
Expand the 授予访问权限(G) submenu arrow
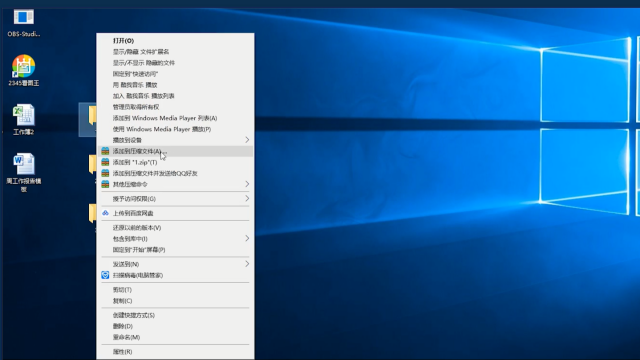[247, 198]
